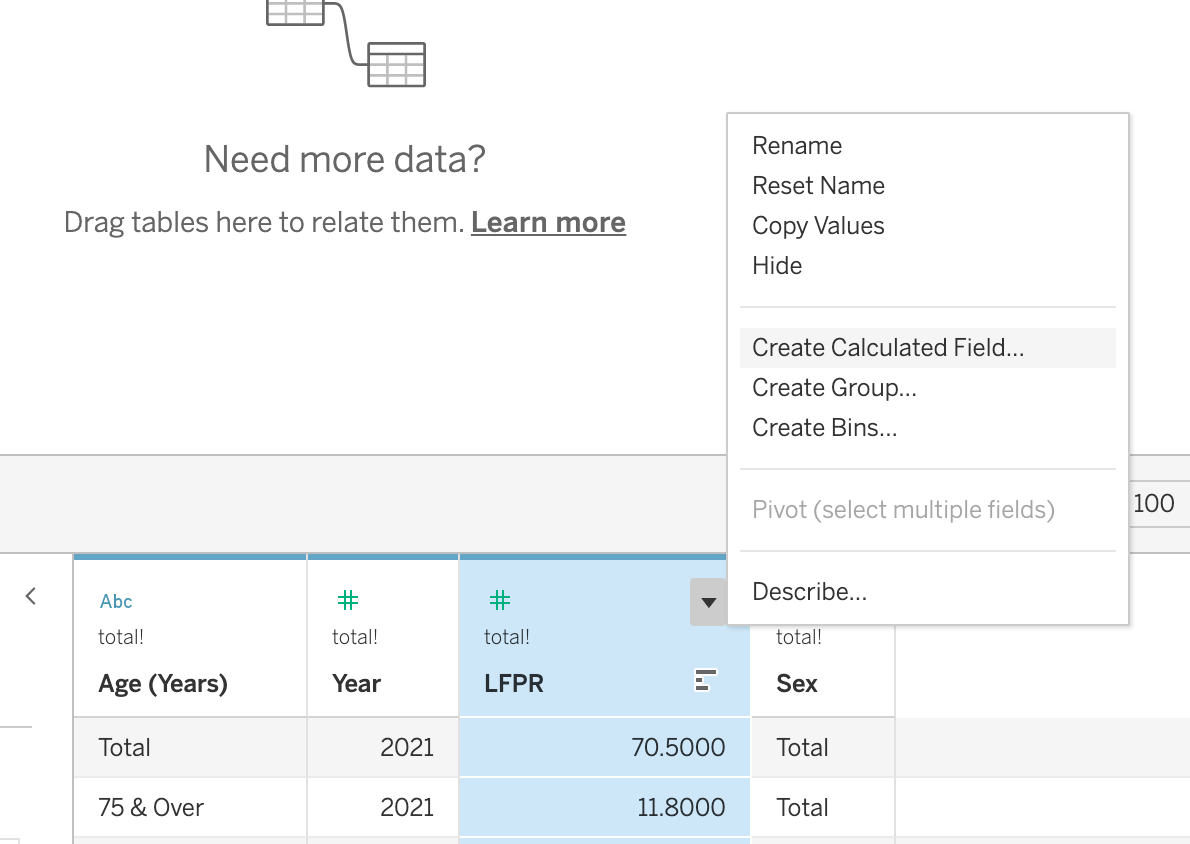Choose Rename from the context menu
1190x844 pixels.
click(x=797, y=146)
